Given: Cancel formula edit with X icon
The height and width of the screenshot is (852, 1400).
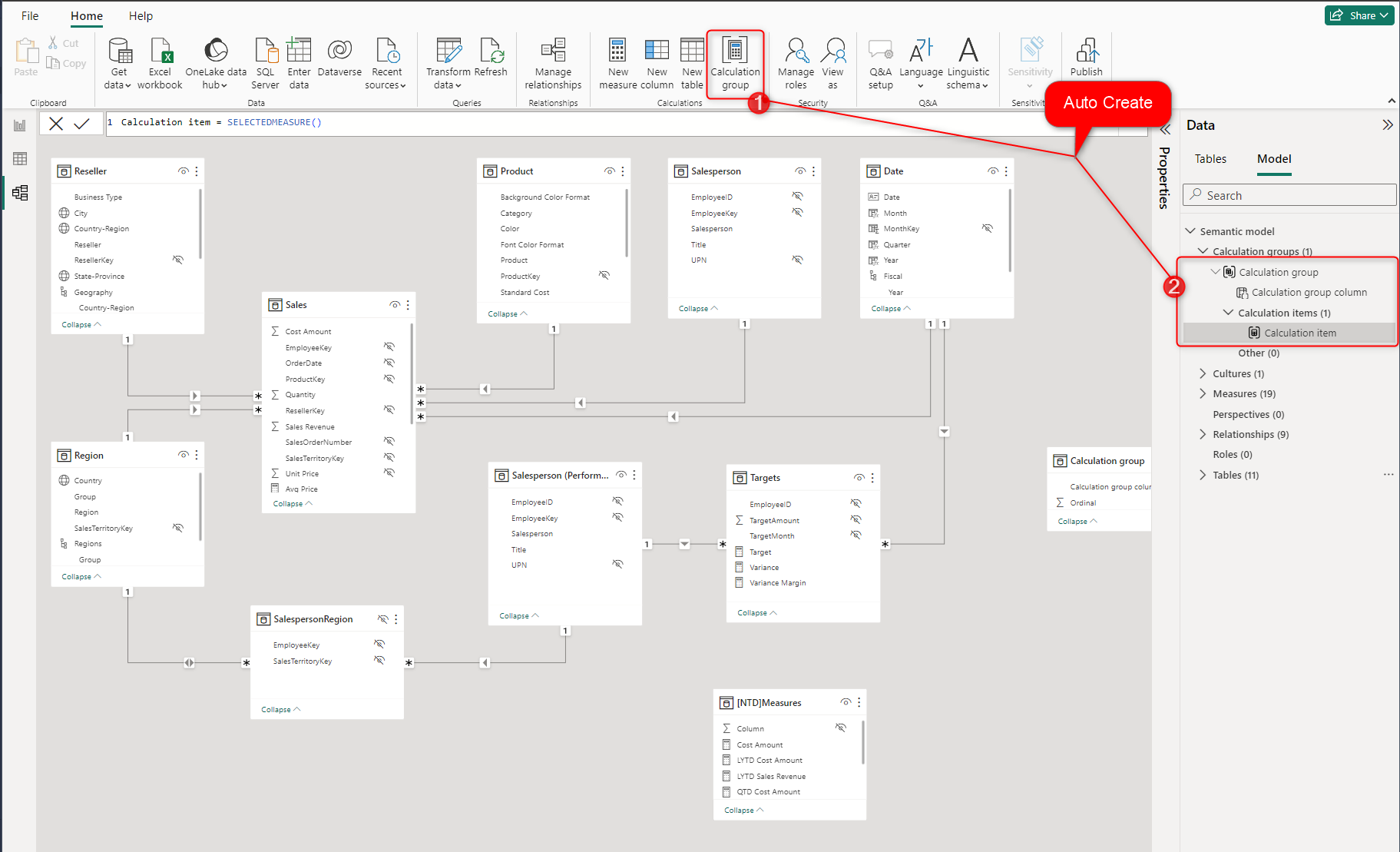Looking at the screenshot, I should pos(56,123).
